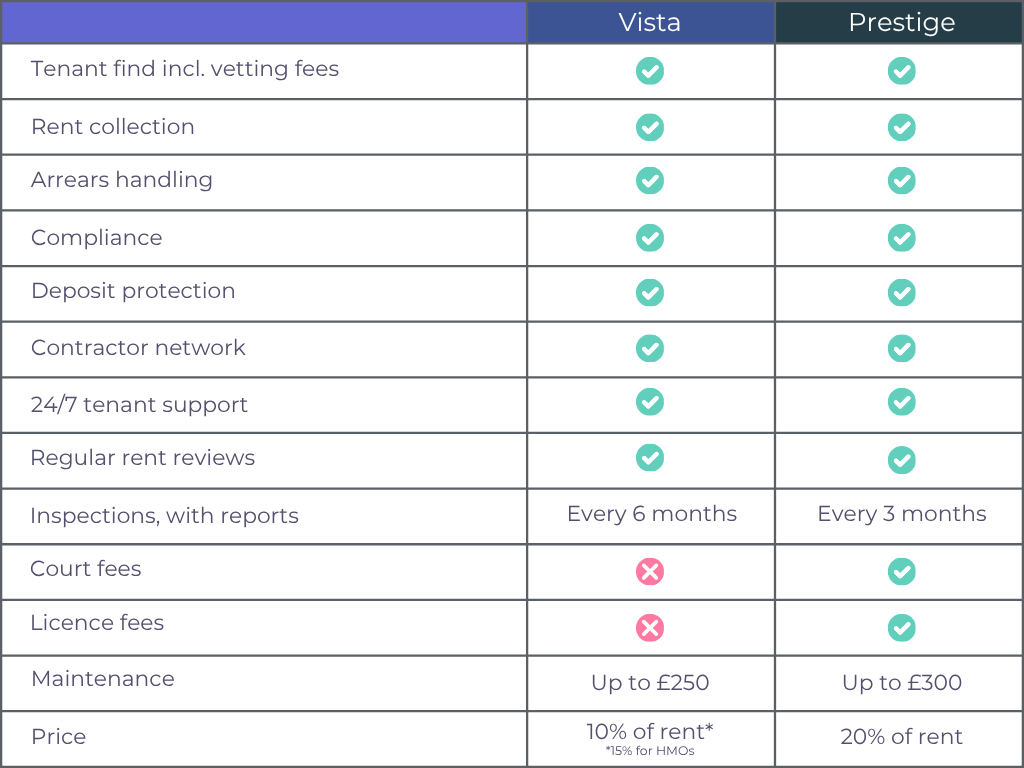The height and width of the screenshot is (768, 1024).
Task: Click Vista checkmark for Contractor network
Action: click(650, 348)
